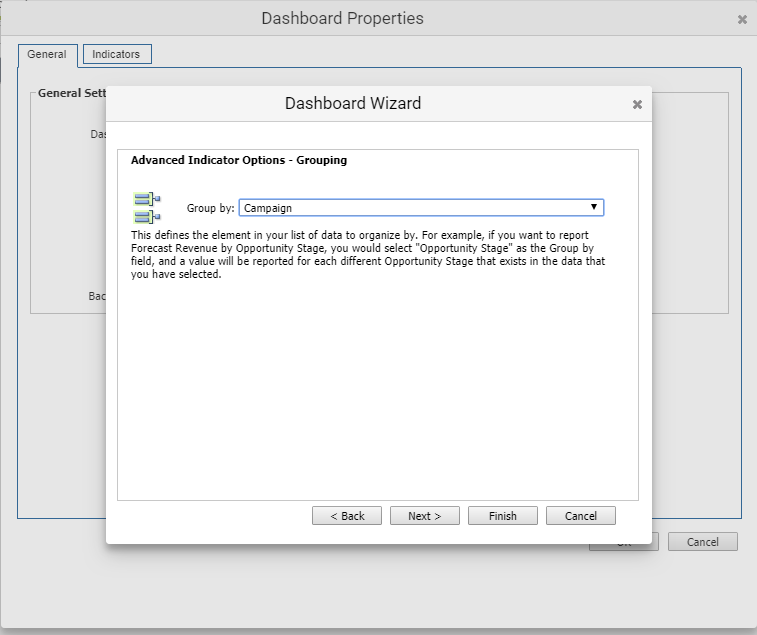Go back with the < Back button
This screenshot has height=635, width=757.
coord(346,516)
